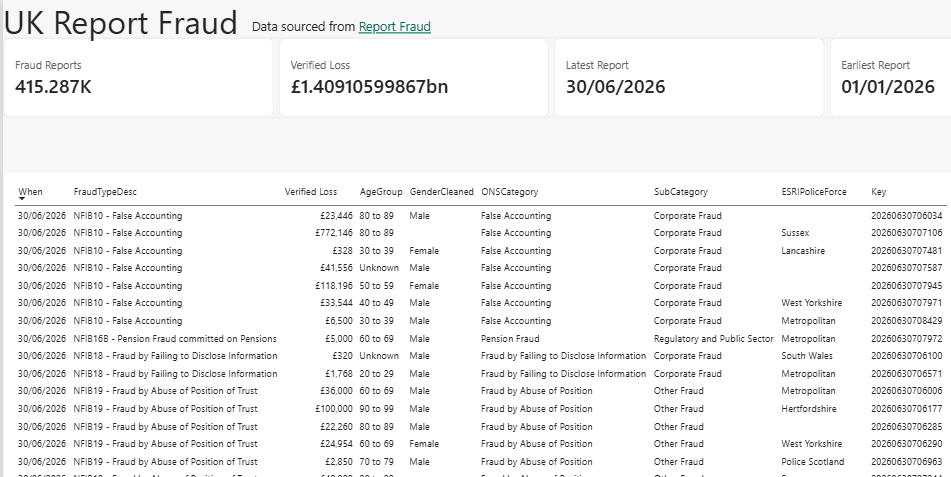Select the Fraud Reports 415.287K card
The image size is (951, 477).
click(138, 78)
